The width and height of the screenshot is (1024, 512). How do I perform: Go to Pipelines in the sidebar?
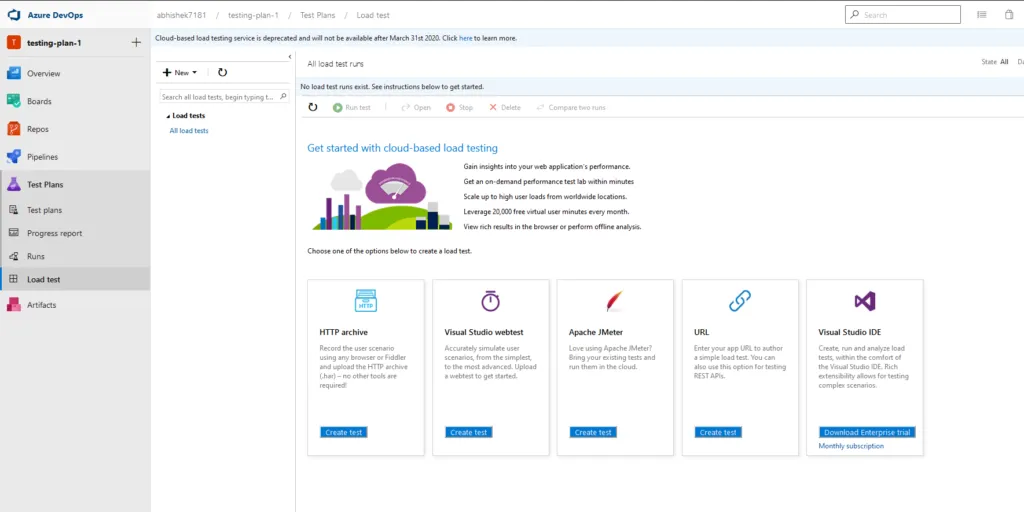click(x=42, y=157)
